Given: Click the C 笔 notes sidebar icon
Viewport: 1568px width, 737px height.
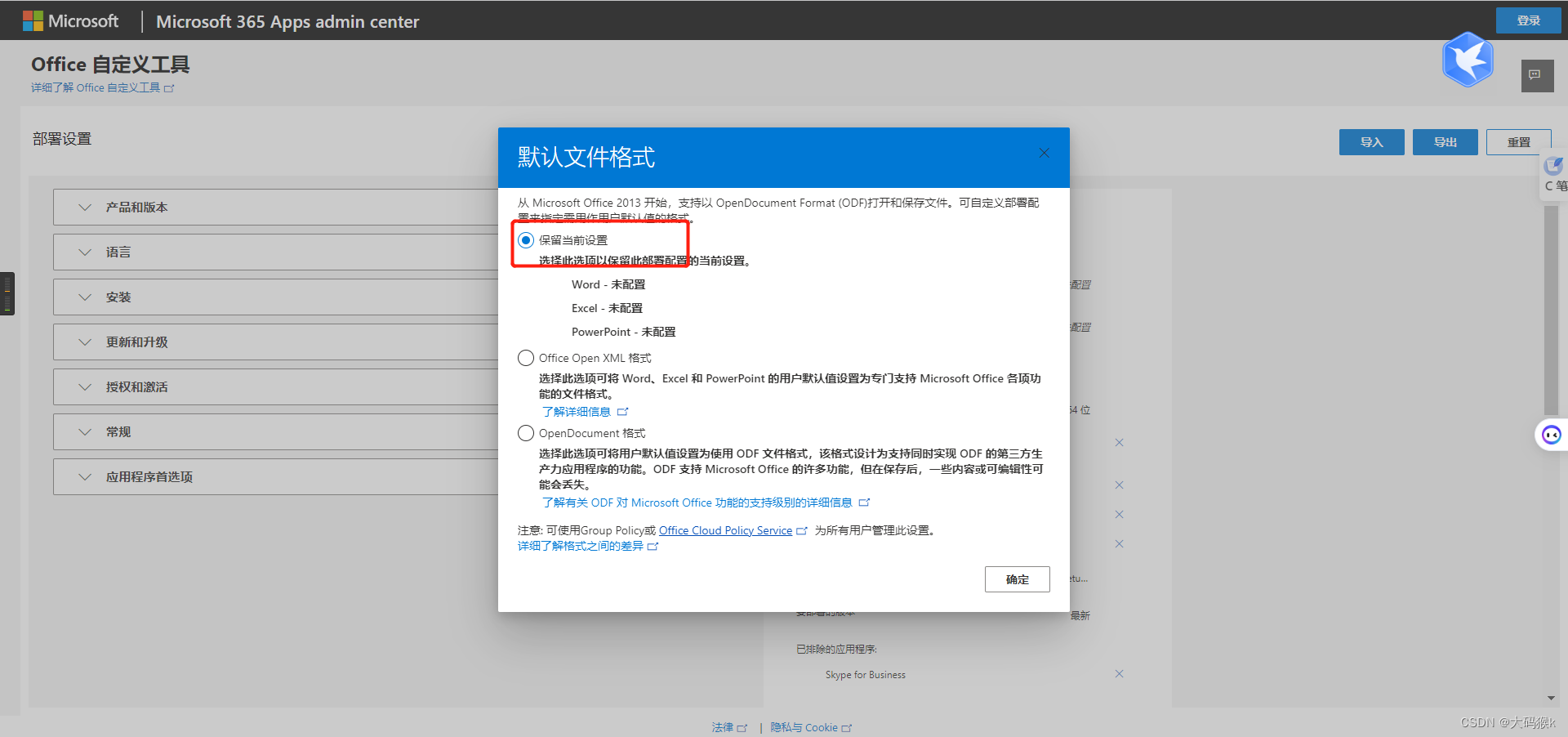Looking at the screenshot, I should point(1554,175).
